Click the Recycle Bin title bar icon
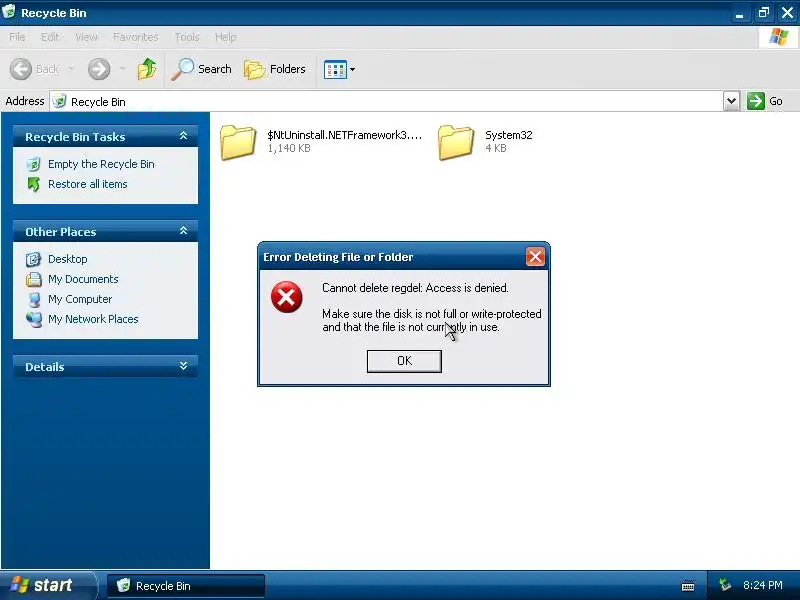The height and width of the screenshot is (600, 800). tap(9, 11)
